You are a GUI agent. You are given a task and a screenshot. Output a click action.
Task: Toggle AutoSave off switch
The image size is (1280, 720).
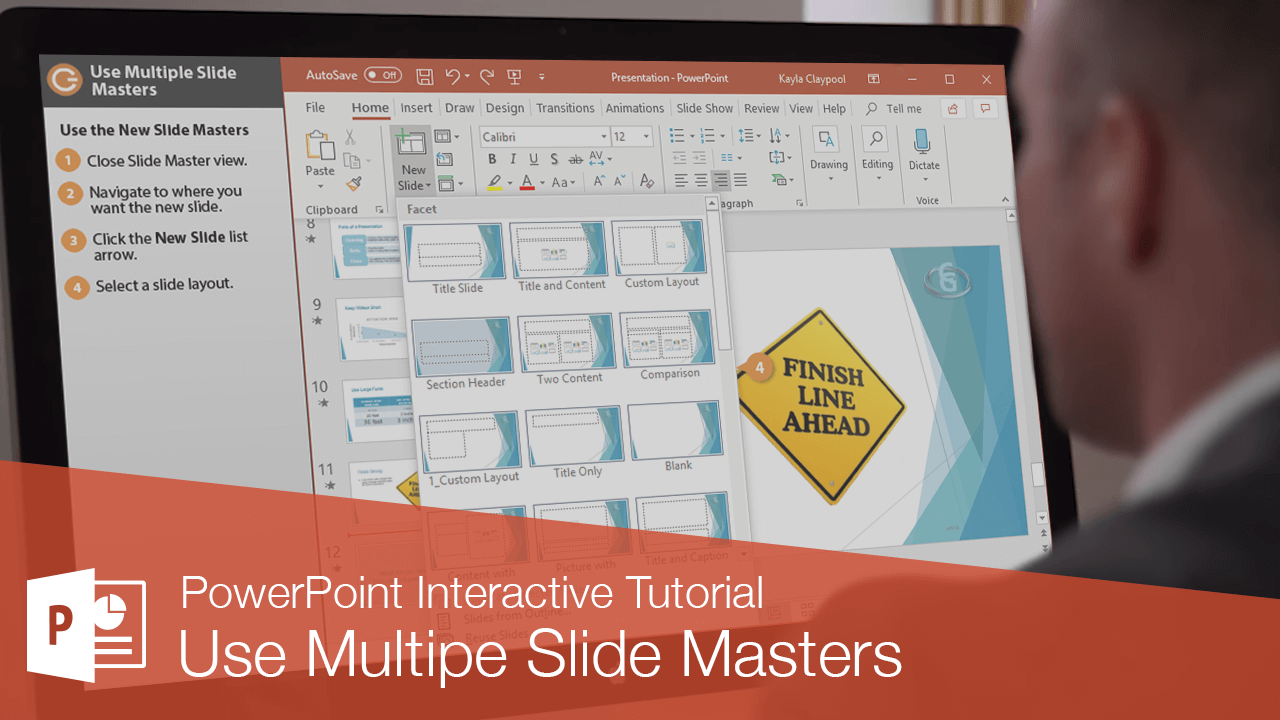(x=381, y=75)
